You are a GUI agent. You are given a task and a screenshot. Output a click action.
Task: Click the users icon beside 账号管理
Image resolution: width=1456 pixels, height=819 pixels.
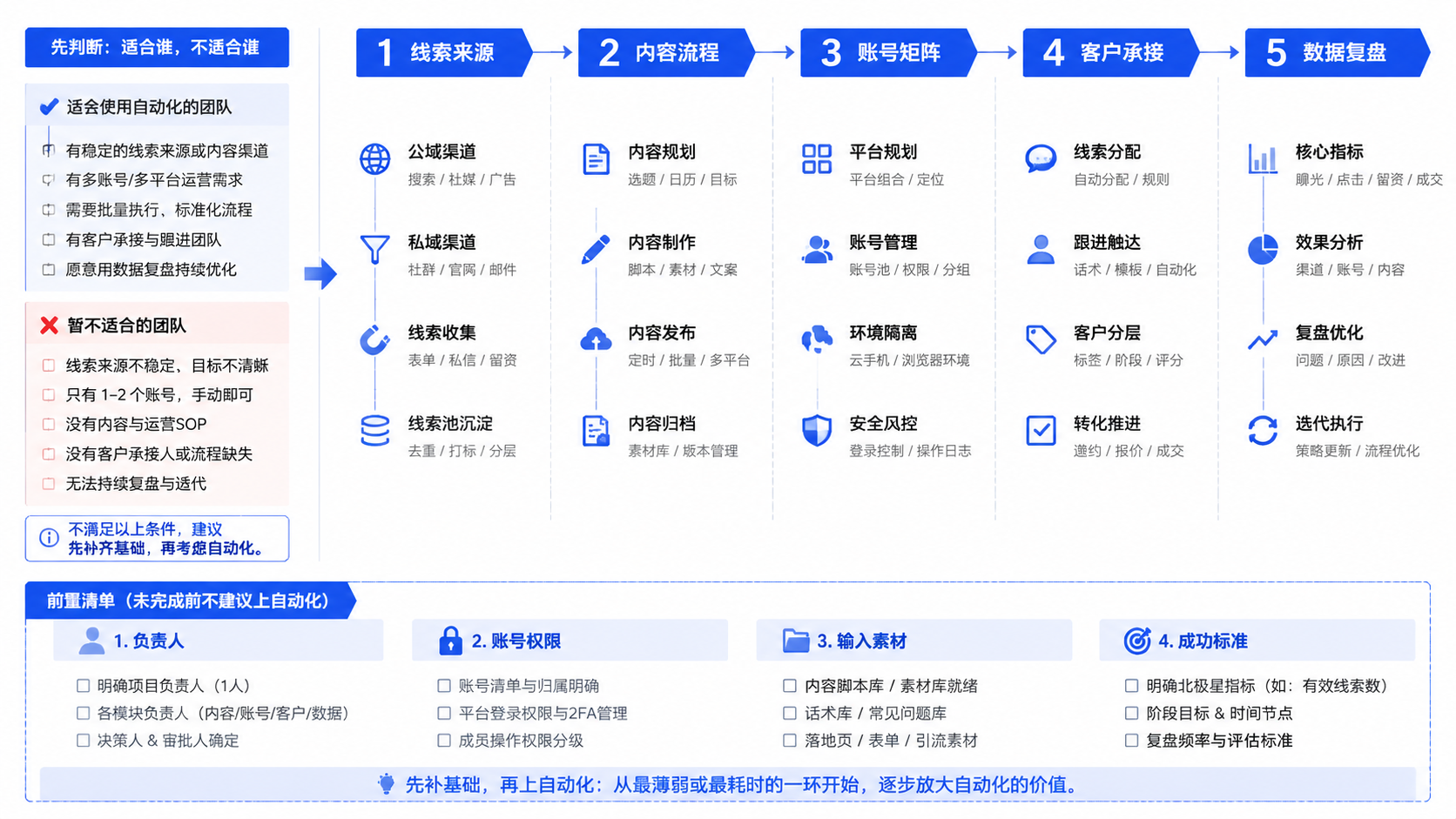pyautogui.click(x=817, y=250)
